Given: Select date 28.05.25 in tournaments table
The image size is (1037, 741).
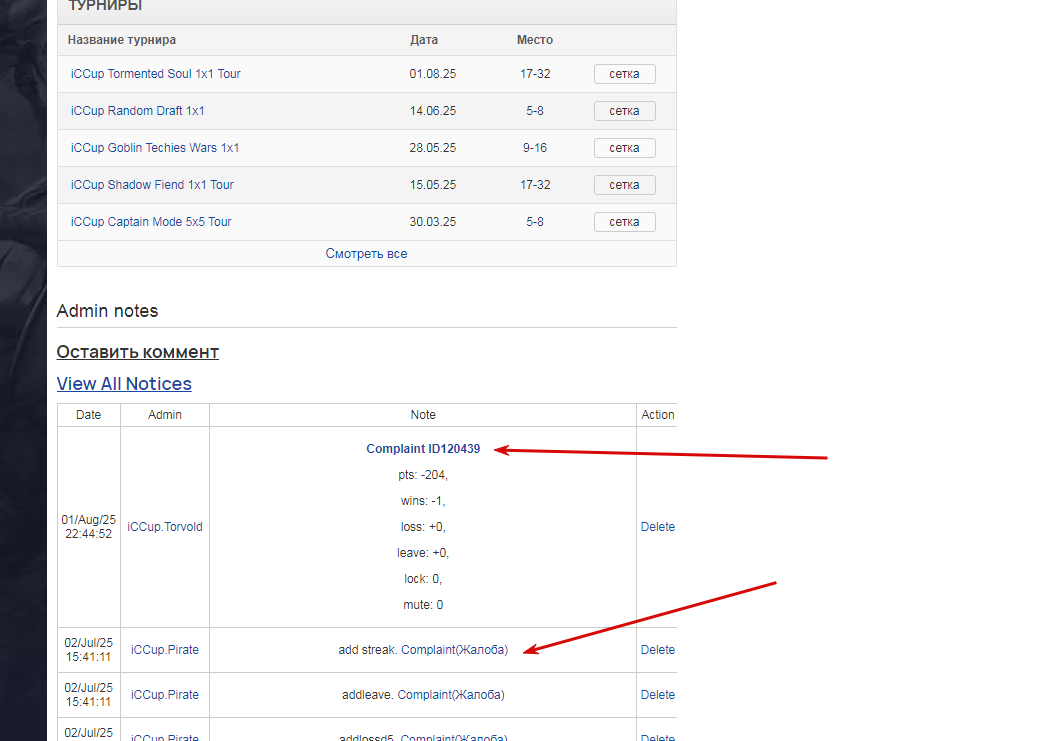Looking at the screenshot, I should tap(433, 148).
